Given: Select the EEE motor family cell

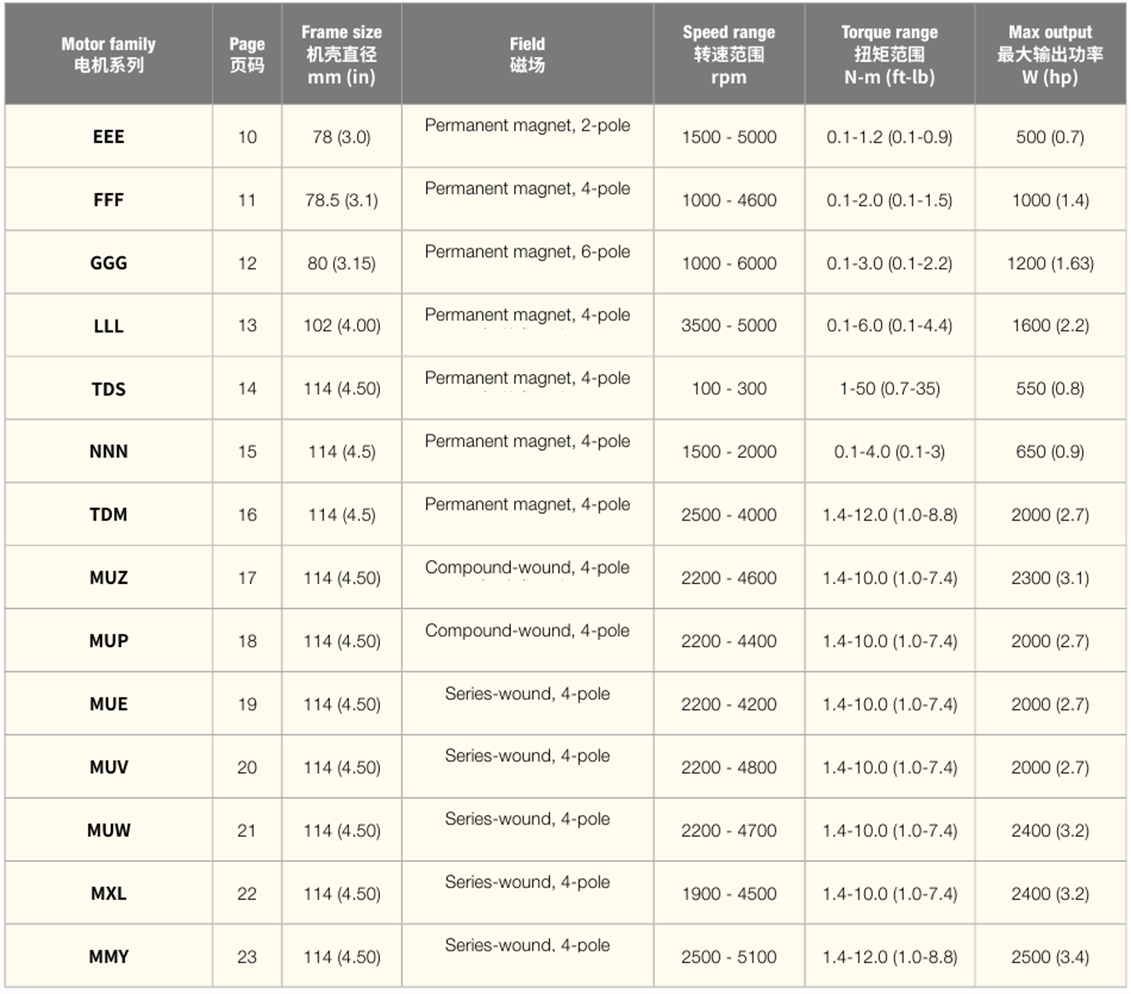Looking at the screenshot, I should (108, 137).
